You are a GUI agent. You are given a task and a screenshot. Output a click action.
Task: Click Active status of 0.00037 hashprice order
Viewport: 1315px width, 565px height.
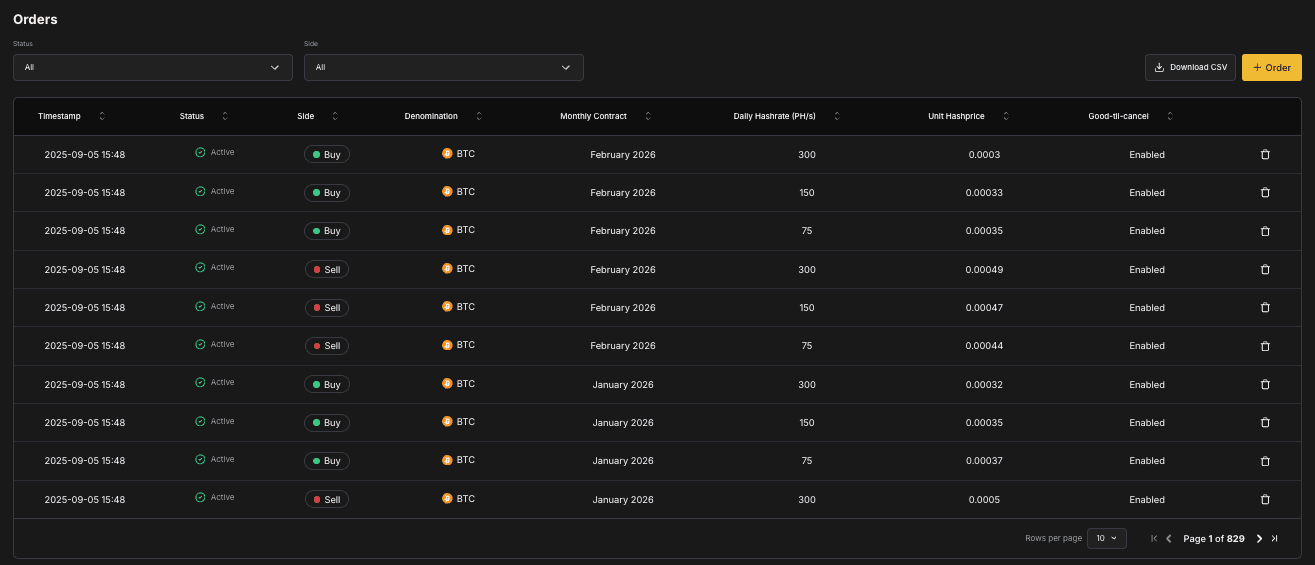215,460
